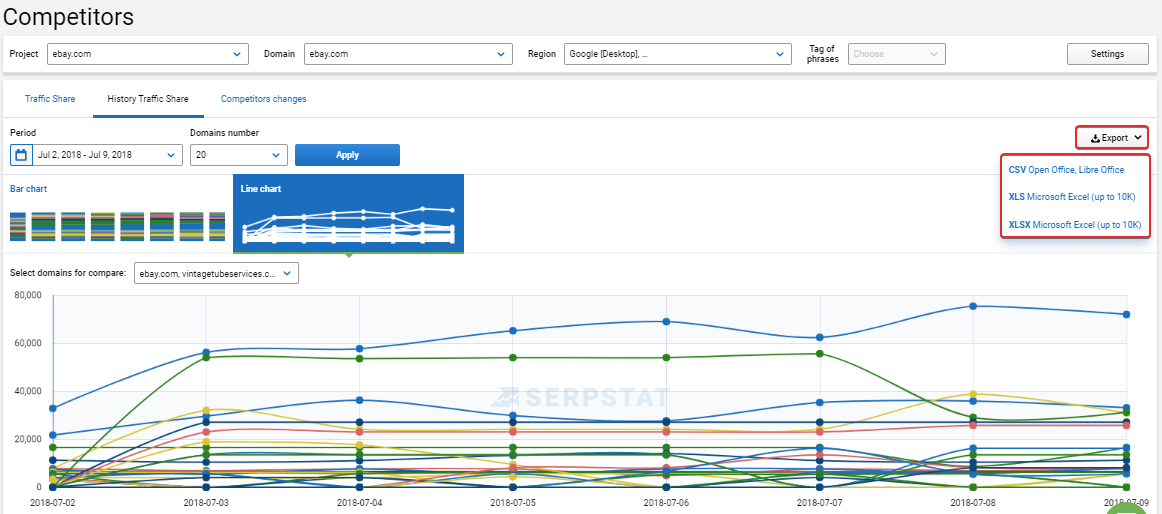Image resolution: width=1162 pixels, height=514 pixels.
Task: Open the Tag of phrases Choose dropdown
Action: point(897,54)
